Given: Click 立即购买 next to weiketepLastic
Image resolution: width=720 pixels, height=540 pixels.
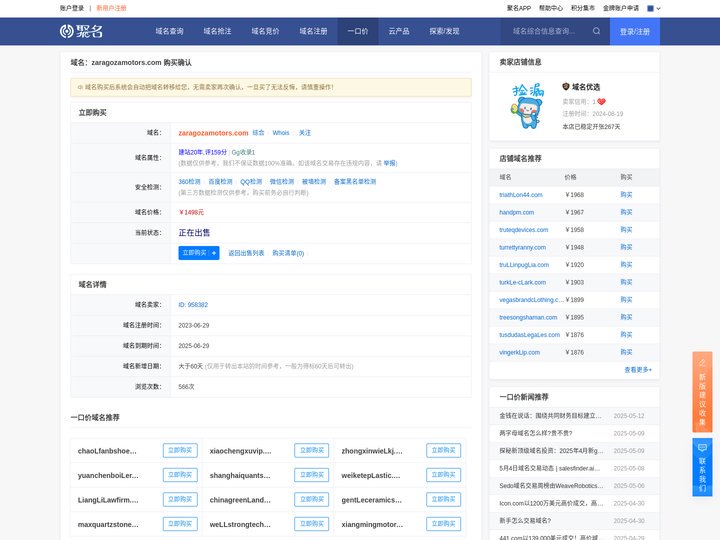Looking at the screenshot, I should tap(444, 475).
